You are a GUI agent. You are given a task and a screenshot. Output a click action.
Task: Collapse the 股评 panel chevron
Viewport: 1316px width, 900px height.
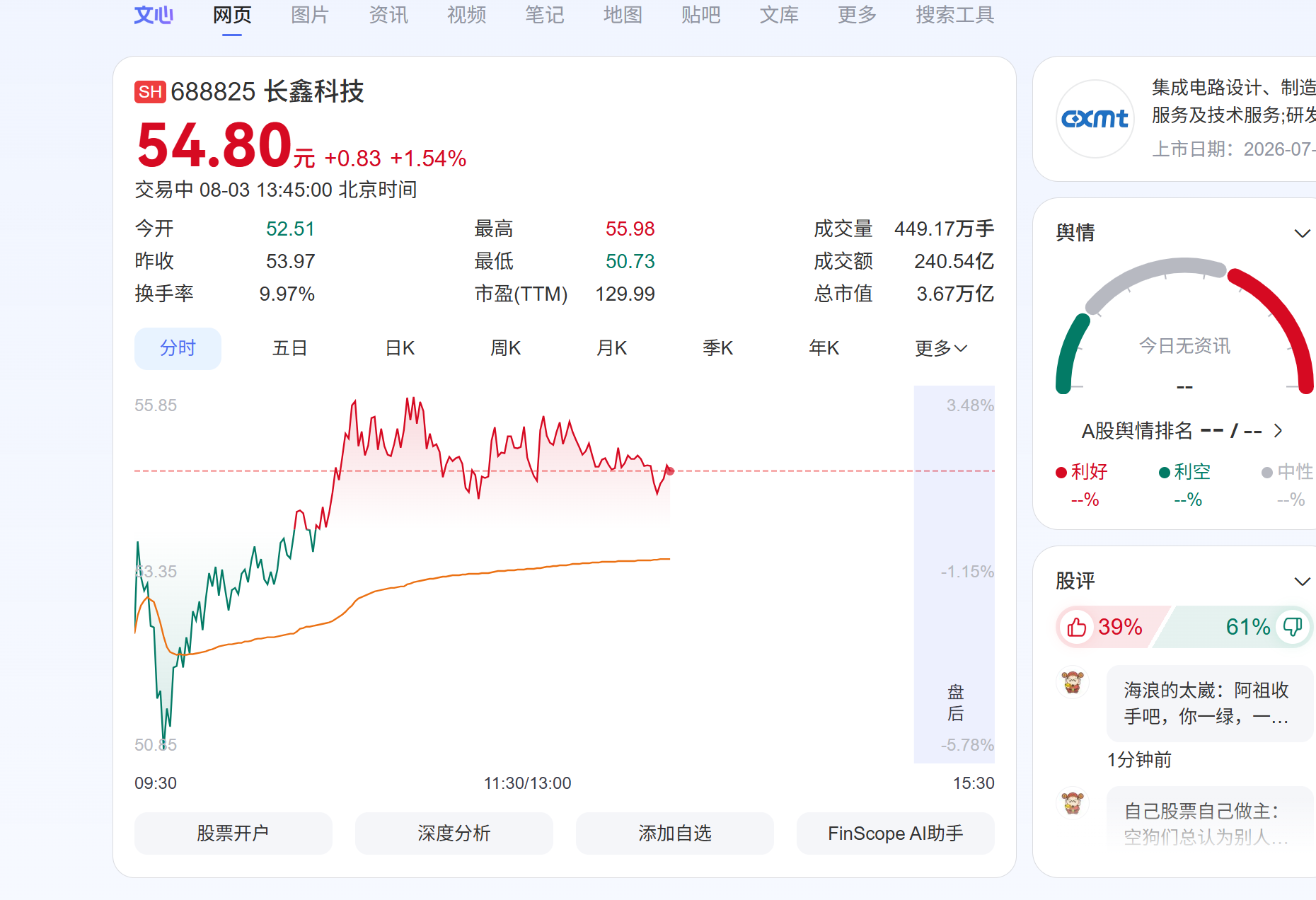coord(1302,582)
